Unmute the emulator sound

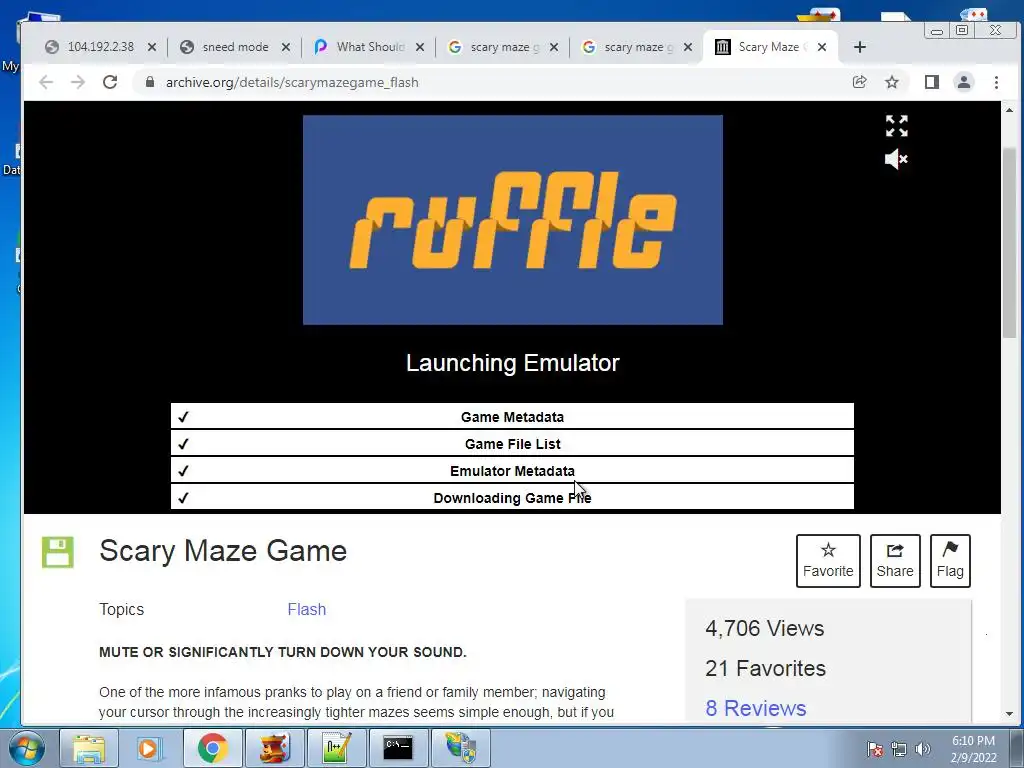click(896, 159)
